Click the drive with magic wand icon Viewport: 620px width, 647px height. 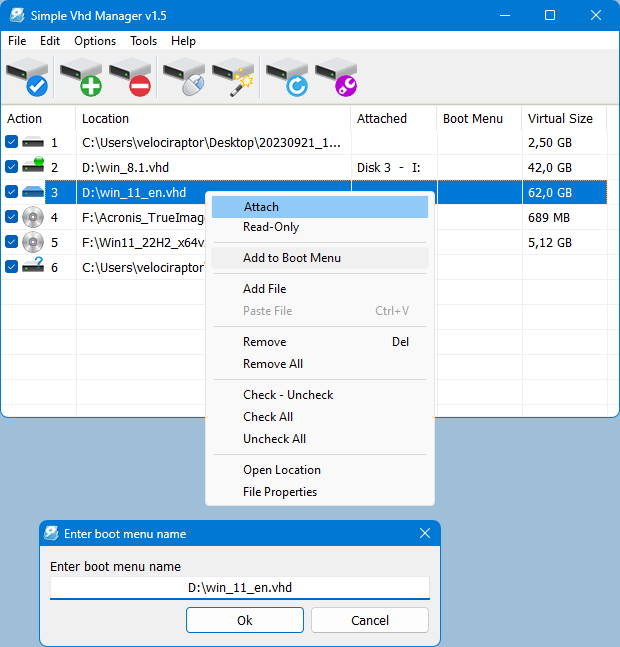(x=234, y=77)
